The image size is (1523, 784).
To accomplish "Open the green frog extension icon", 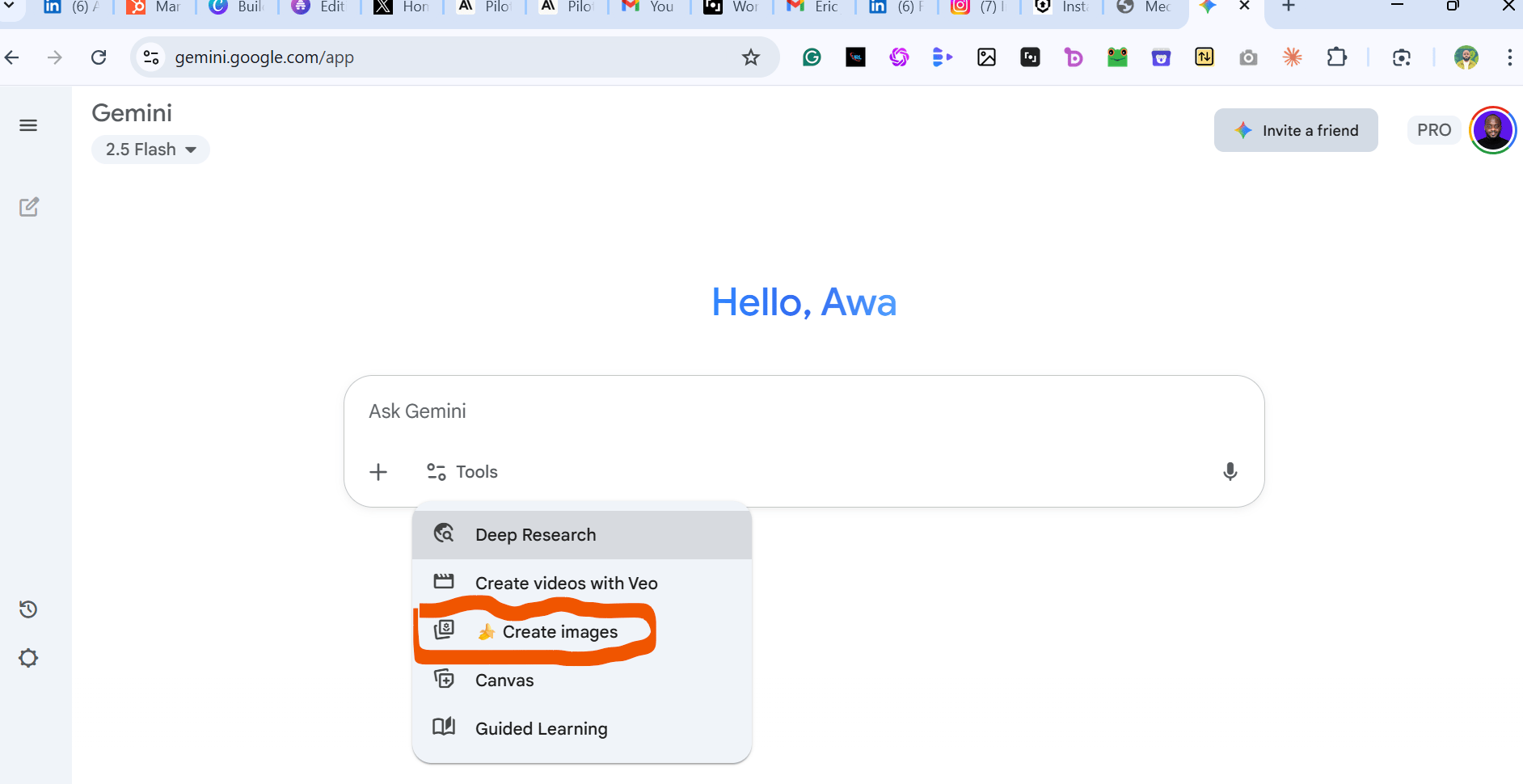I will tap(1117, 57).
